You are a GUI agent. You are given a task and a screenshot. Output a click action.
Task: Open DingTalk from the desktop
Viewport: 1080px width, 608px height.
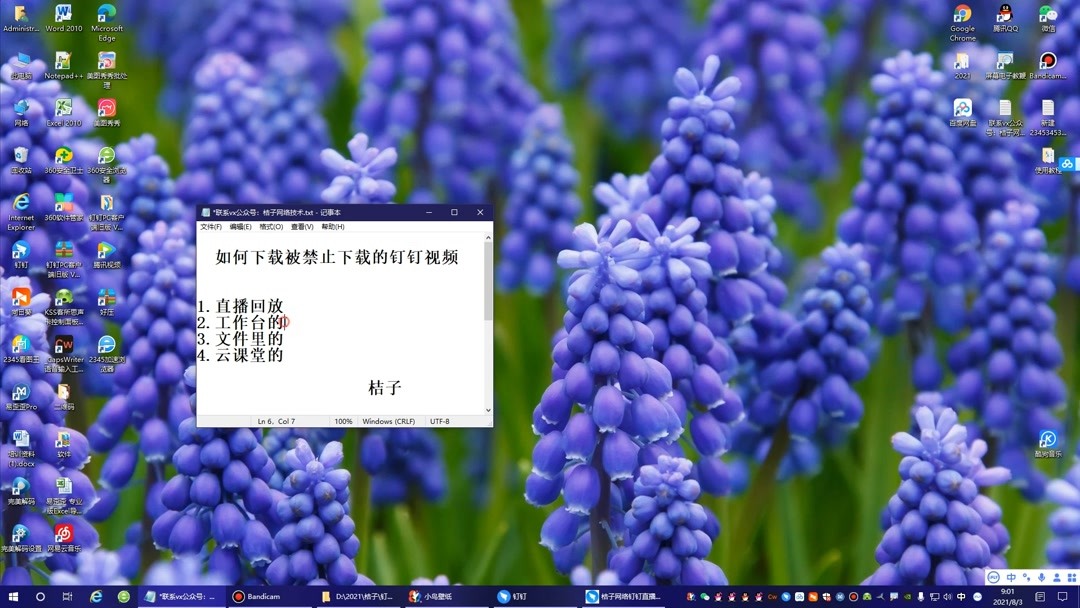tap(22, 252)
